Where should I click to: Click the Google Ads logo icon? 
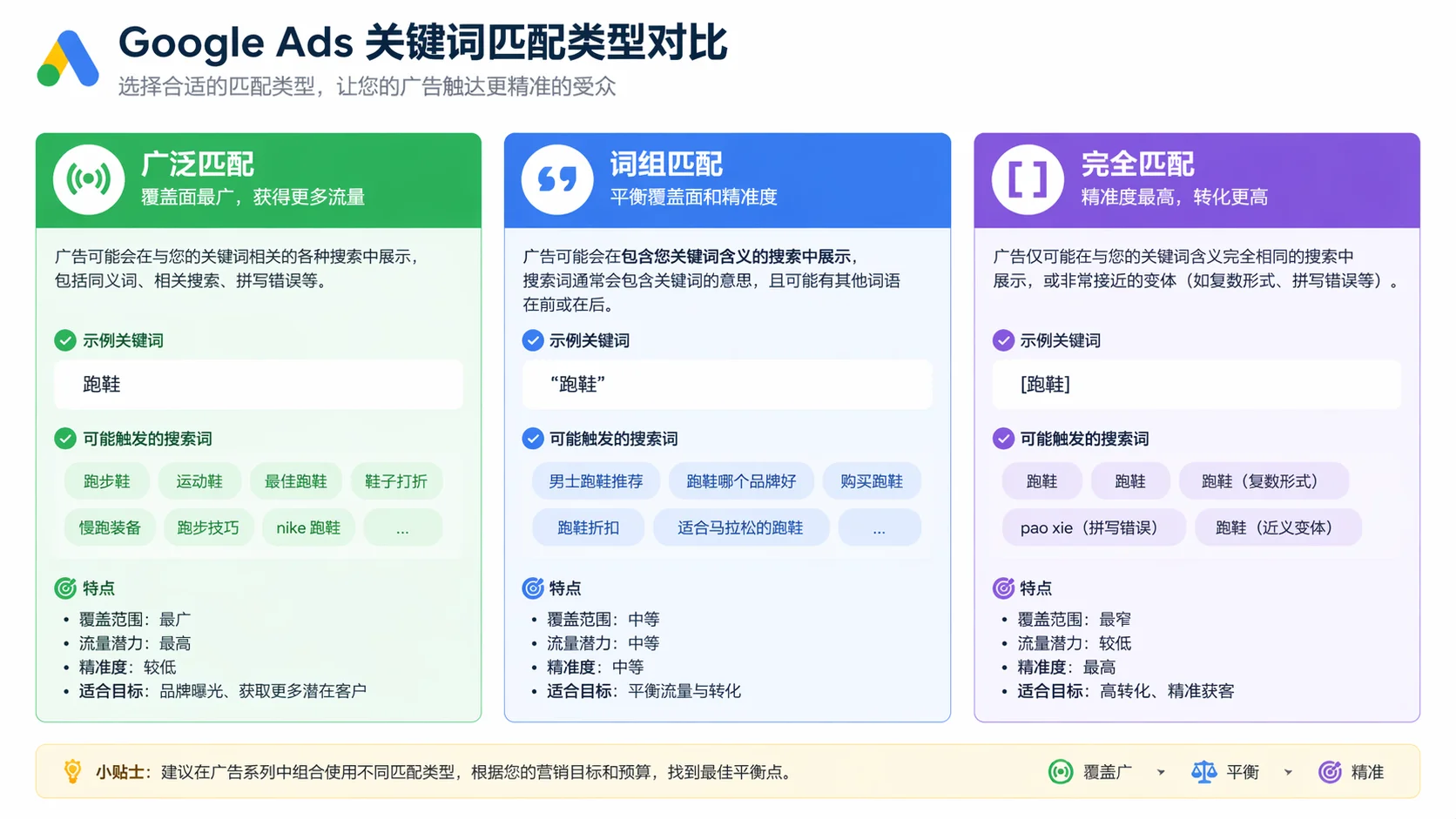[68, 57]
